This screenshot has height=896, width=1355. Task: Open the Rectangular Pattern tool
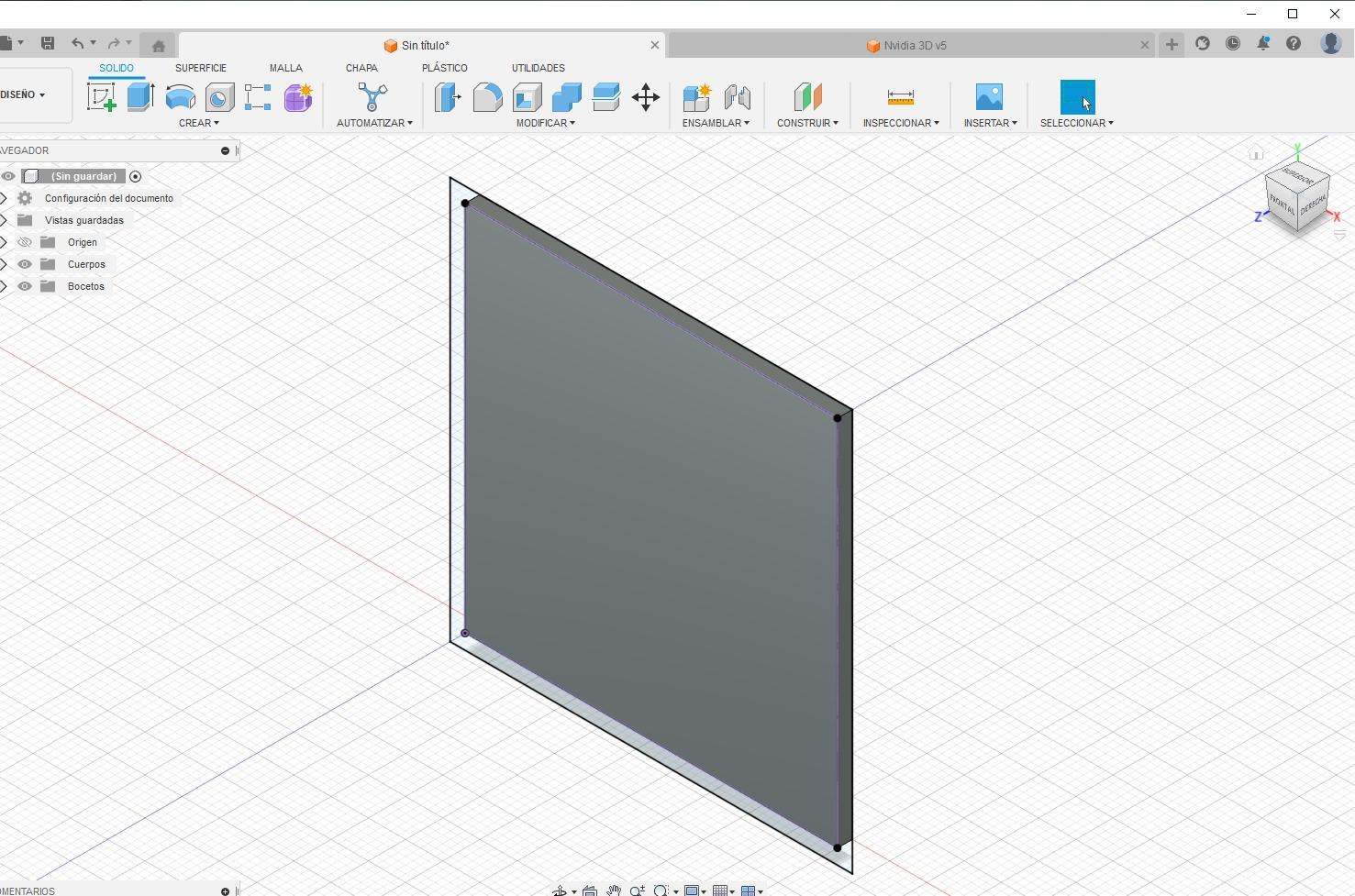258,97
